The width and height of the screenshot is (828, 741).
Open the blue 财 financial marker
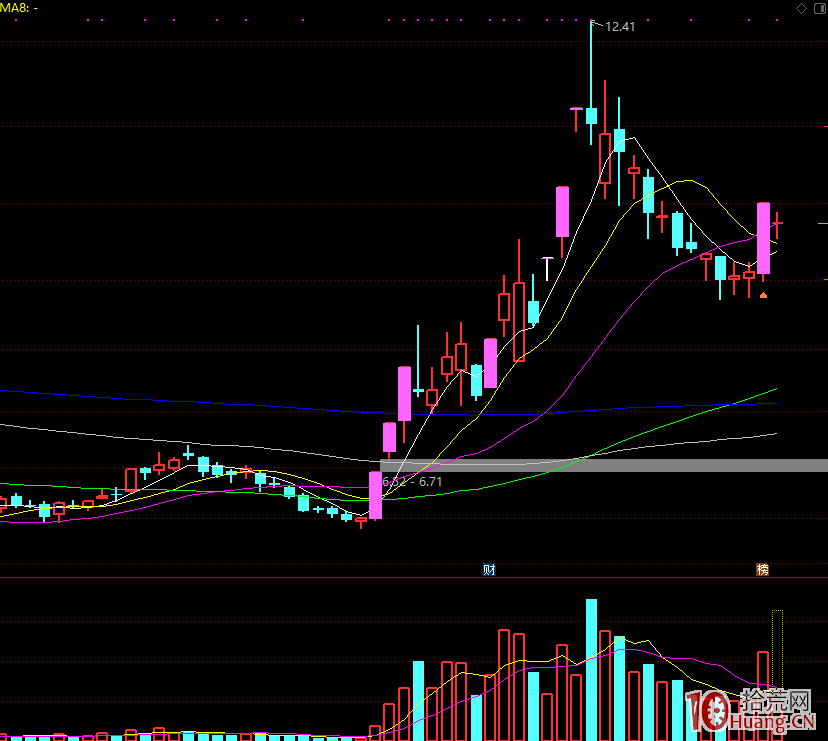pos(490,569)
